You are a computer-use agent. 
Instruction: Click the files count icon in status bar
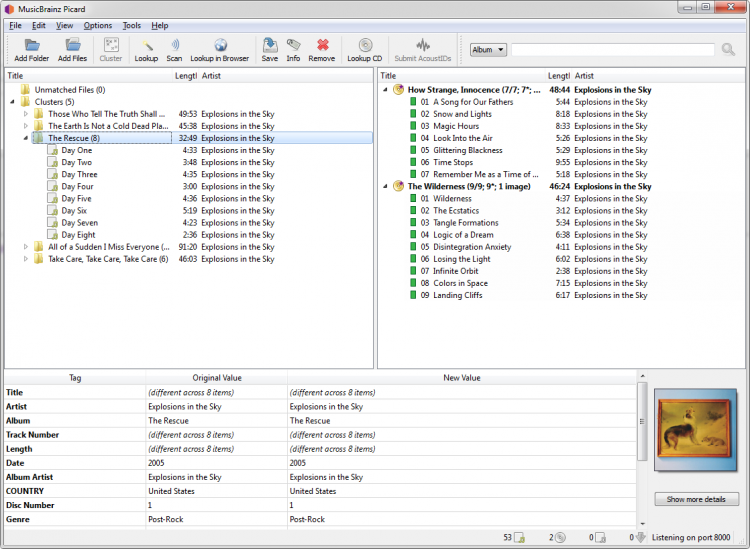519,538
